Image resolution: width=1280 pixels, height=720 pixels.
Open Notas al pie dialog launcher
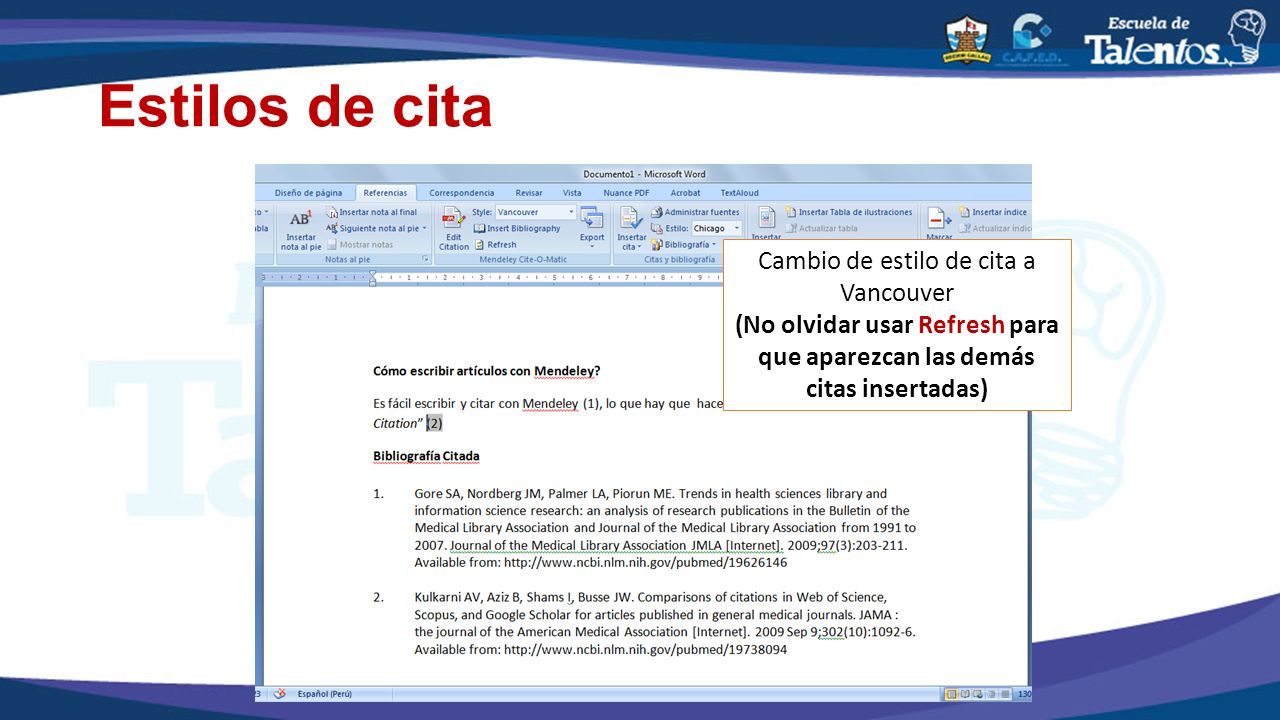point(425,259)
